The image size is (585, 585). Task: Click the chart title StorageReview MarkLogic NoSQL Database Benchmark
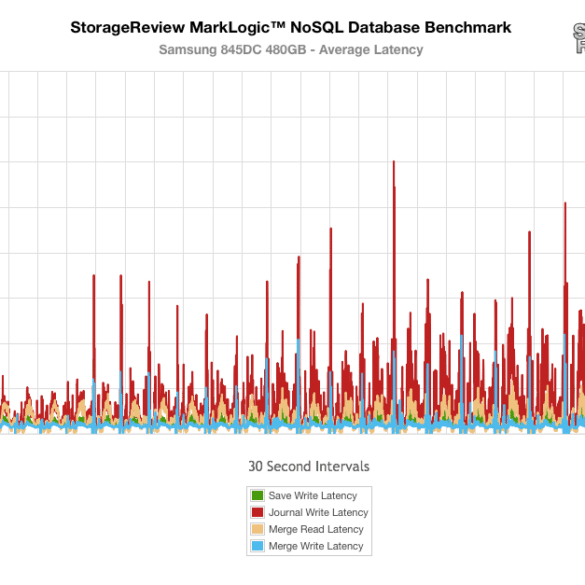pyautogui.click(x=291, y=28)
